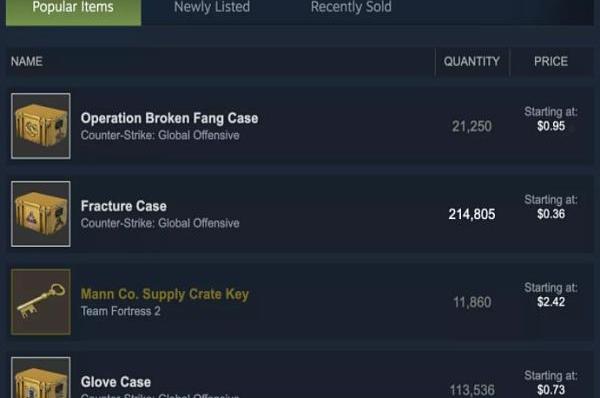Select the $0.36 Fracture Case price
This screenshot has height=398, width=600.
pos(551,214)
